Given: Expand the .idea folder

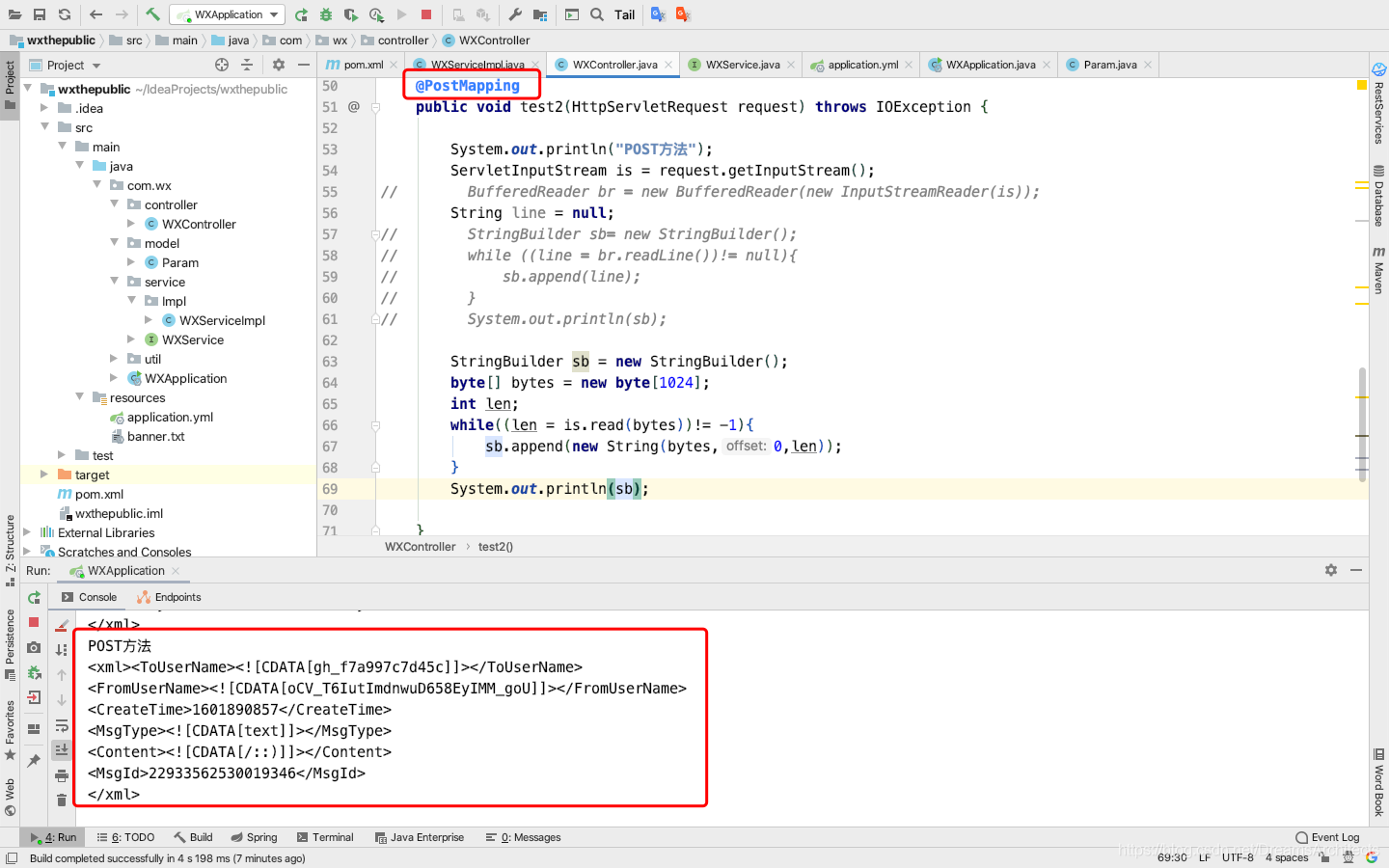Looking at the screenshot, I should [44, 107].
